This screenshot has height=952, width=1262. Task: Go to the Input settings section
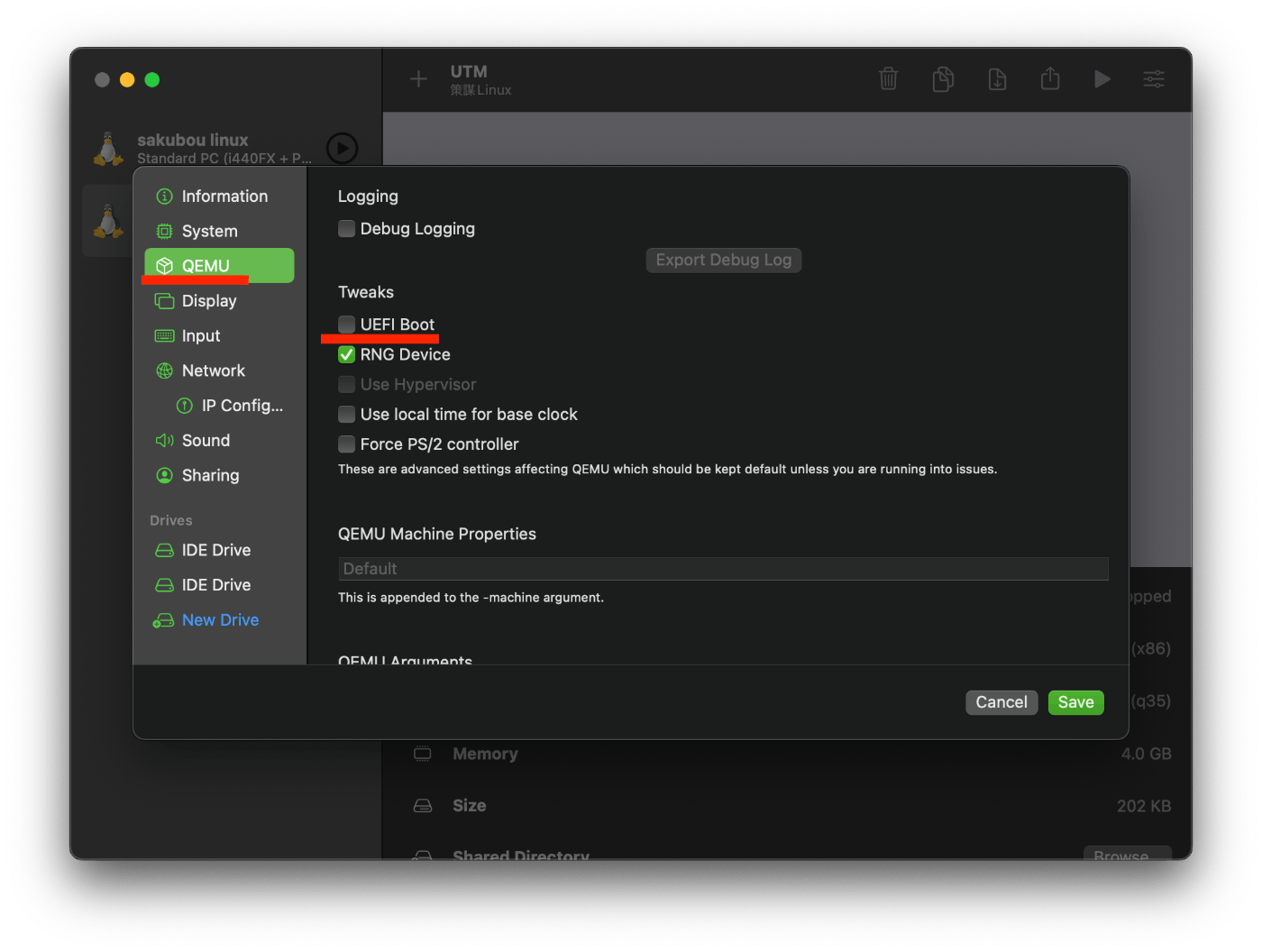[x=219, y=335]
